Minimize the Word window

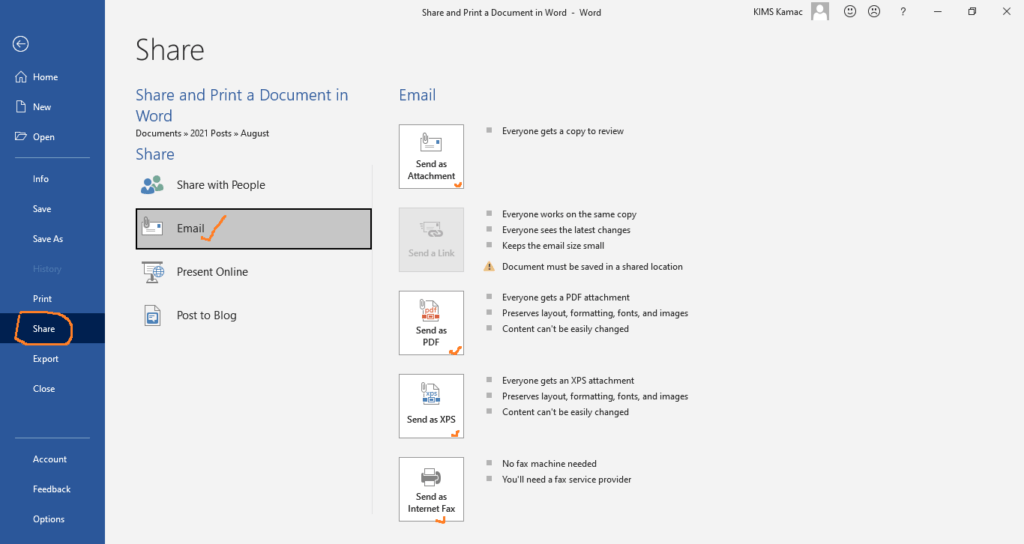938,12
